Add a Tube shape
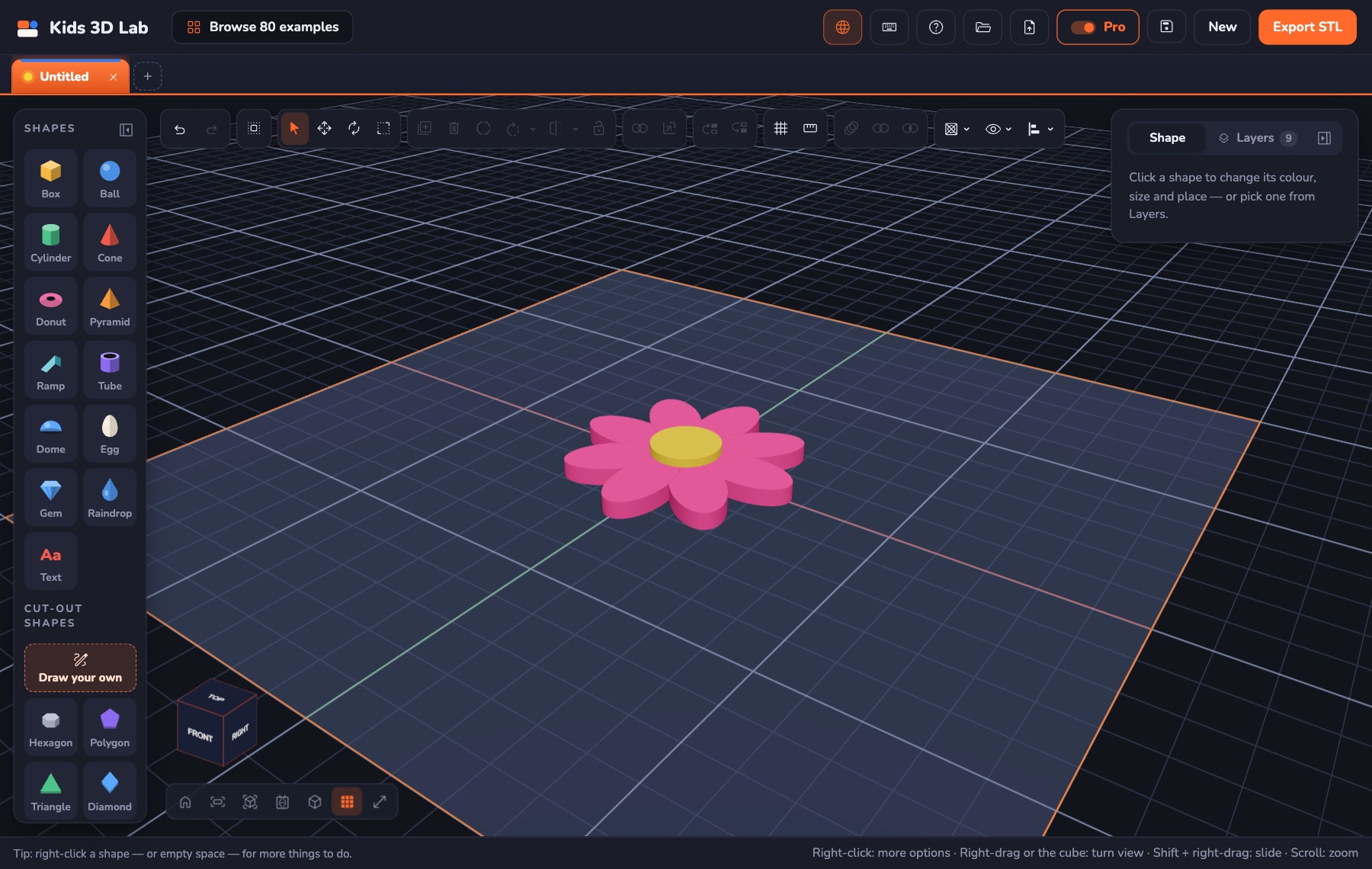 110,370
